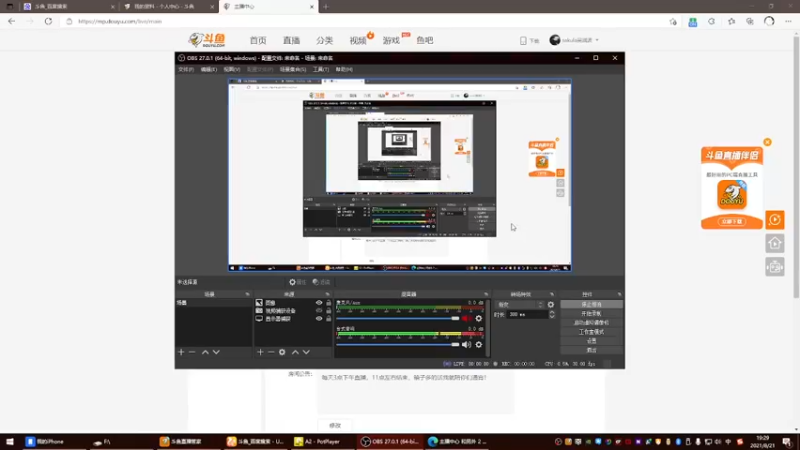Click the 退出 exit button in OBS controls
The width and height of the screenshot is (800, 450).
tap(591, 350)
